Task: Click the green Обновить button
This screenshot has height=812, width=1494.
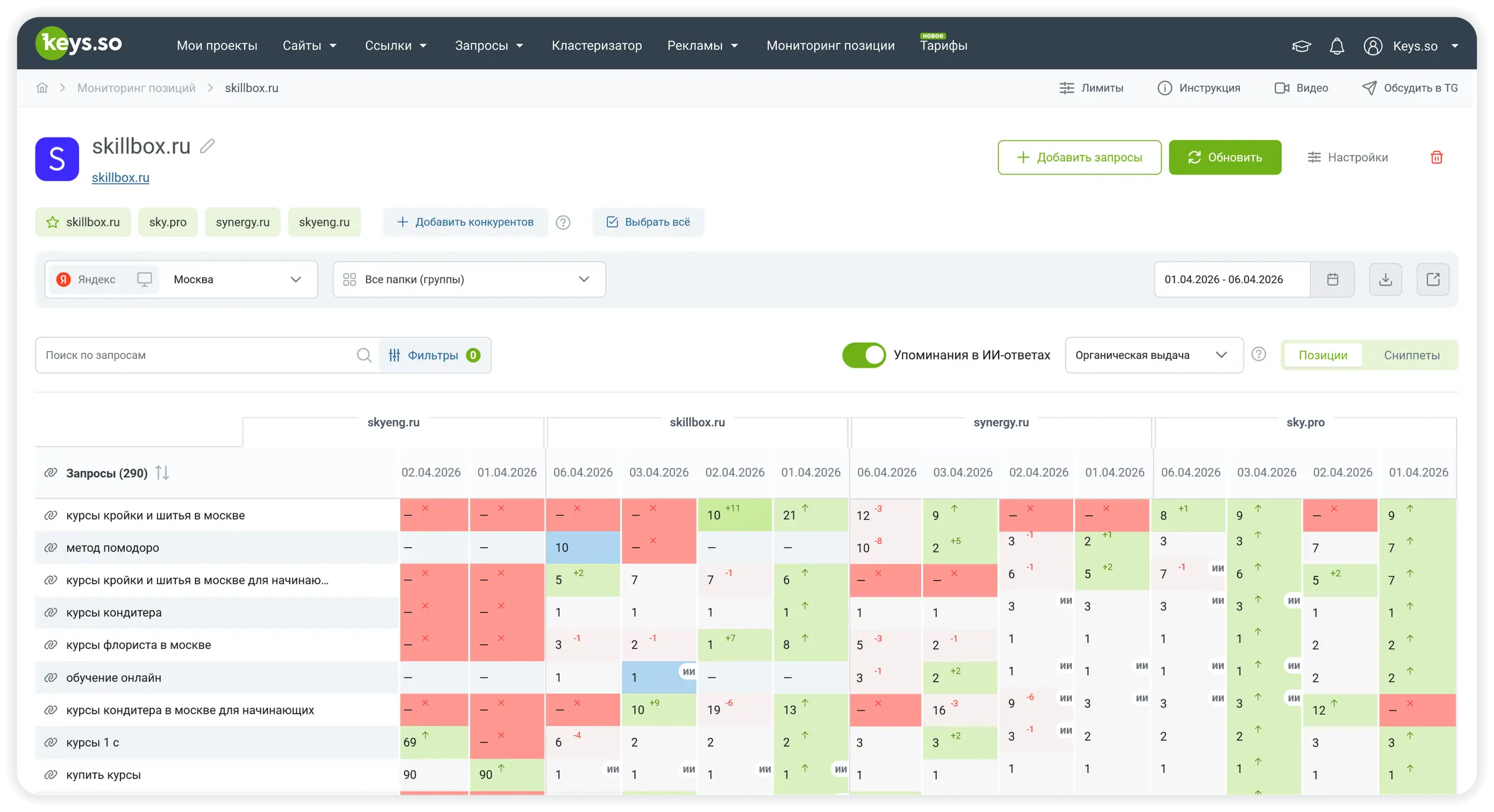Action: click(1224, 157)
